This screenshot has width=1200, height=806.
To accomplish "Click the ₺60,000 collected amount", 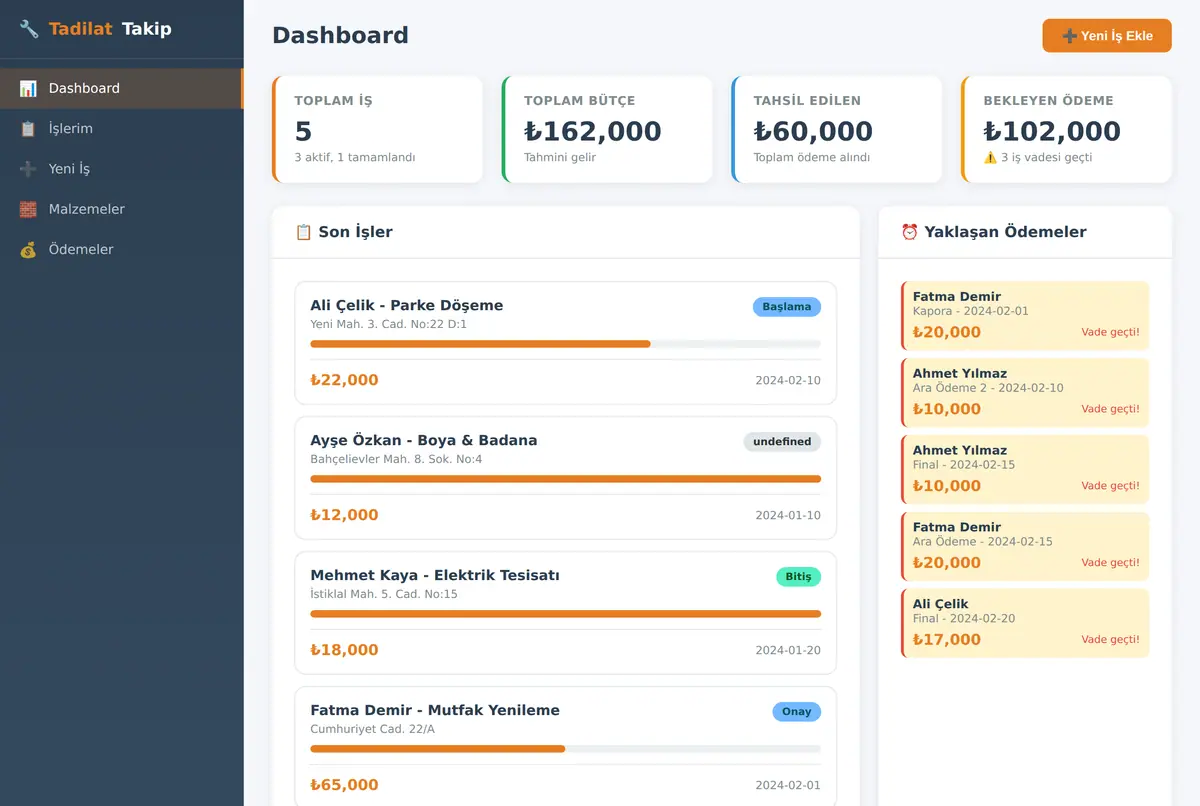I will [813, 131].
